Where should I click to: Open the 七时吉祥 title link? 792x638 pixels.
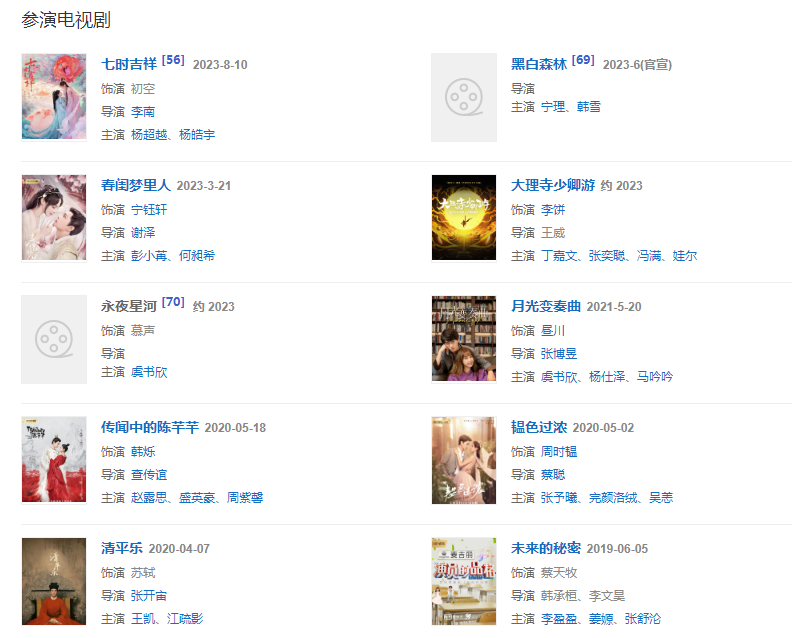(129, 64)
